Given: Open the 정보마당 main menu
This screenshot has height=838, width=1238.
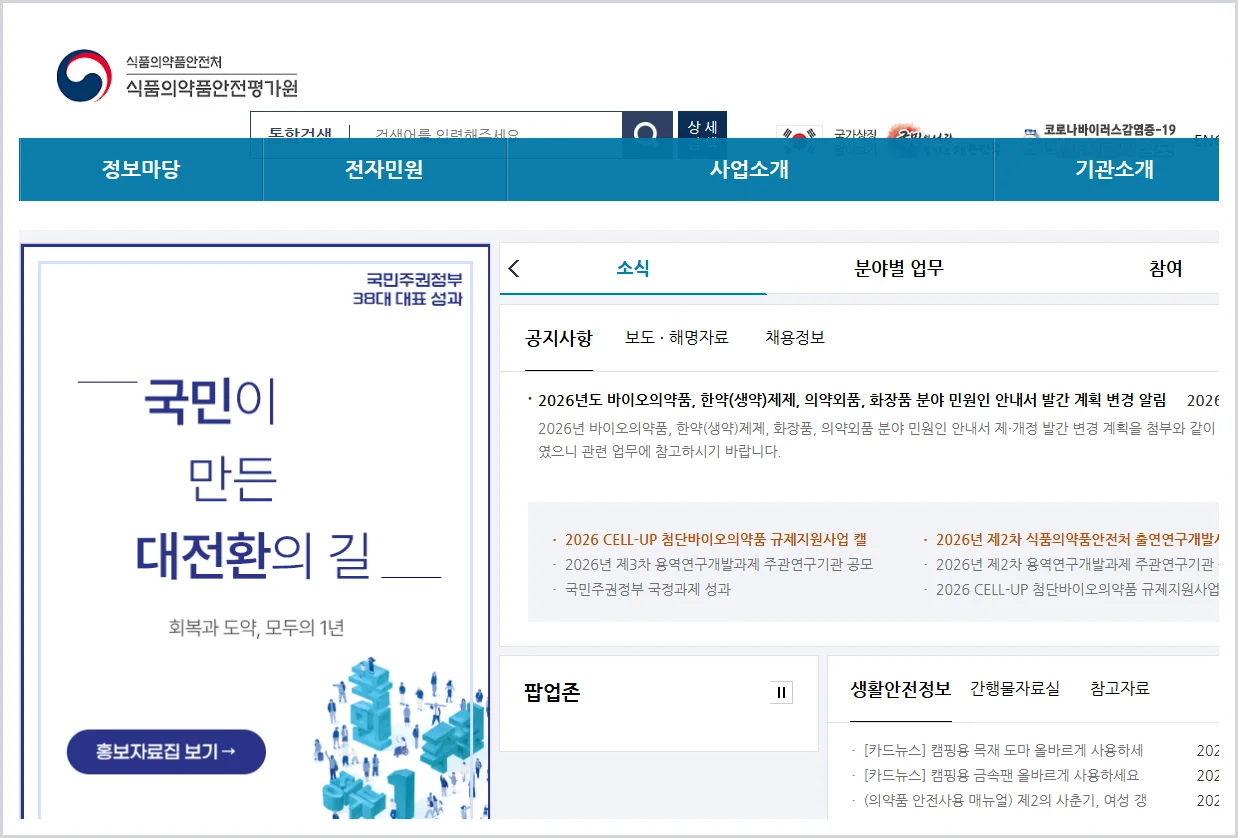Looking at the screenshot, I should pos(141,169).
